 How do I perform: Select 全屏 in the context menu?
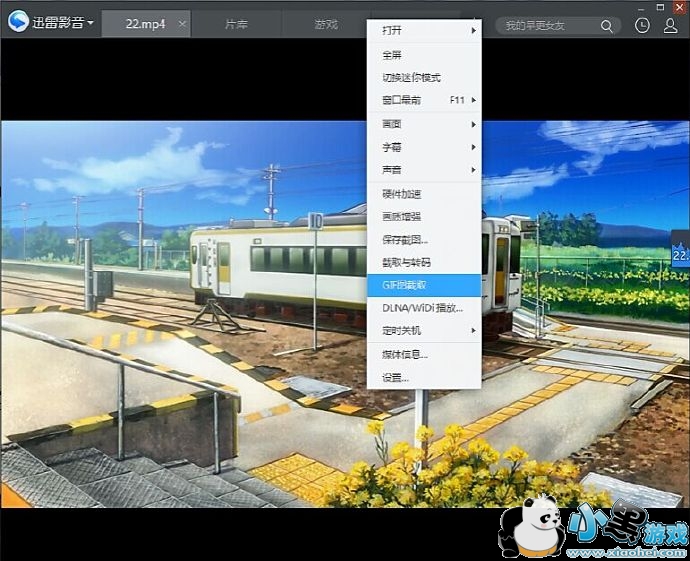[x=424, y=55]
